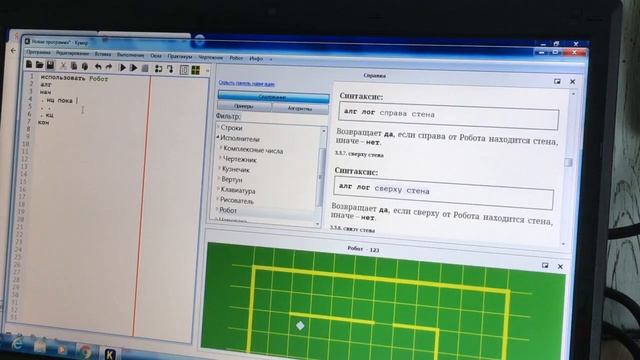This screenshot has height=360, width=640.
Task: Select the highlighted Содержание help tab
Action: coord(273,97)
